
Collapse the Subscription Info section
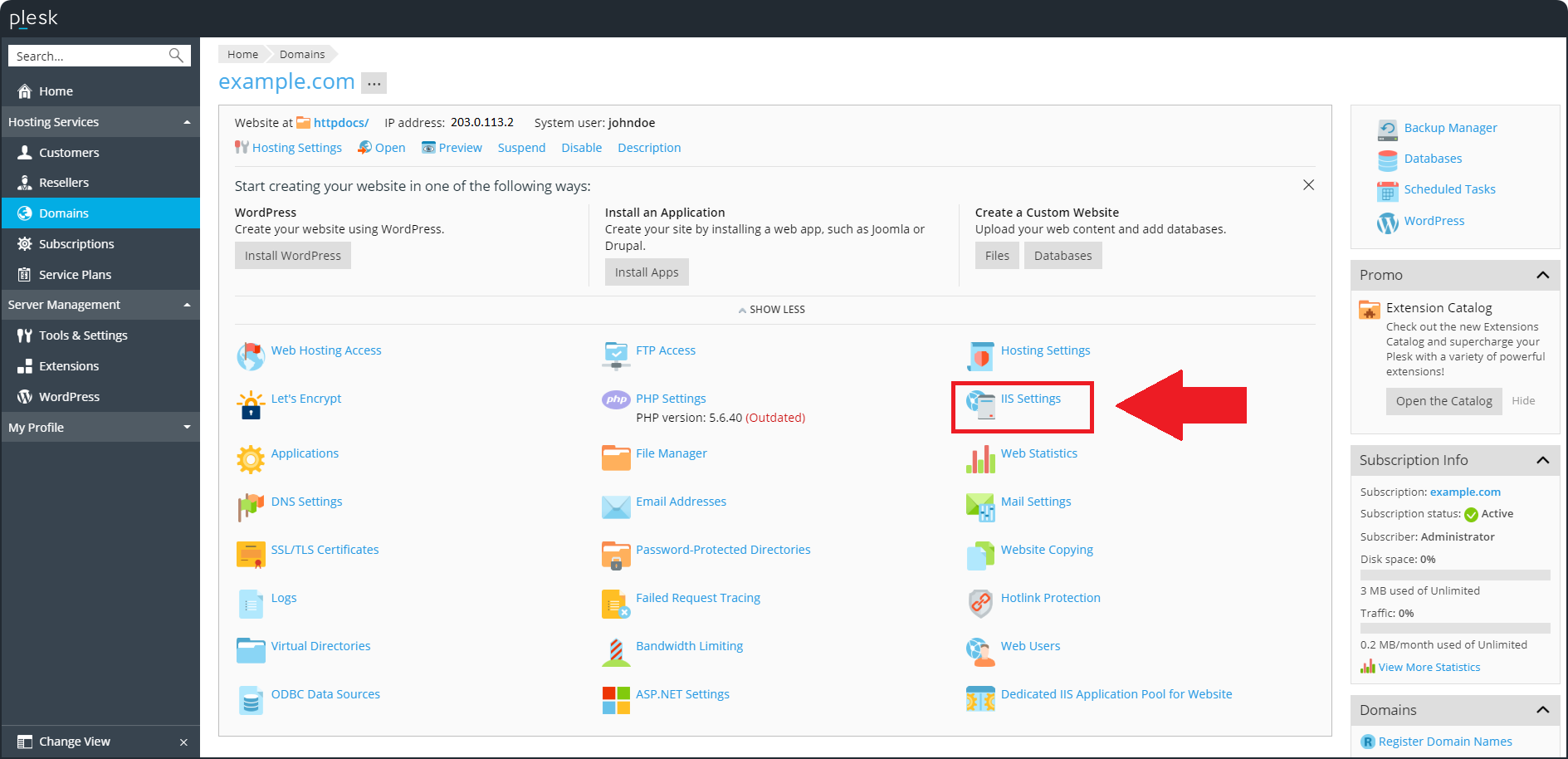[1543, 460]
